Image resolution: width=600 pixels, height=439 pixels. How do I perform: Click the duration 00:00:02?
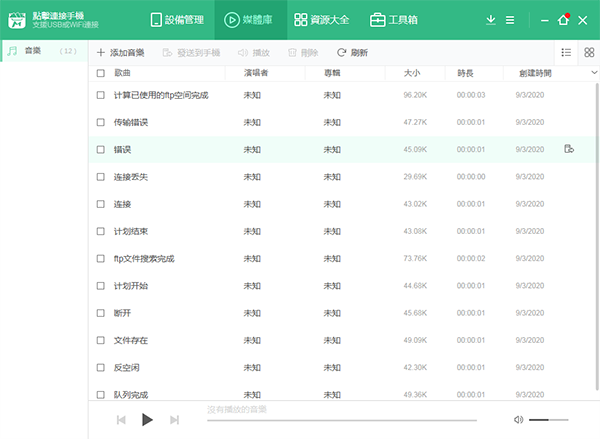coord(471,258)
